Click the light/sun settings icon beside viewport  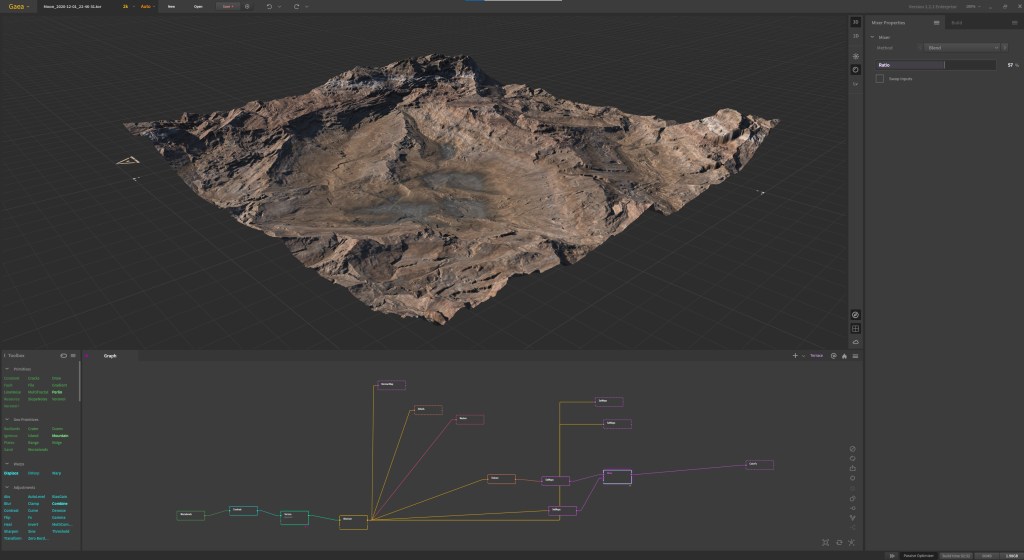[x=855, y=55]
